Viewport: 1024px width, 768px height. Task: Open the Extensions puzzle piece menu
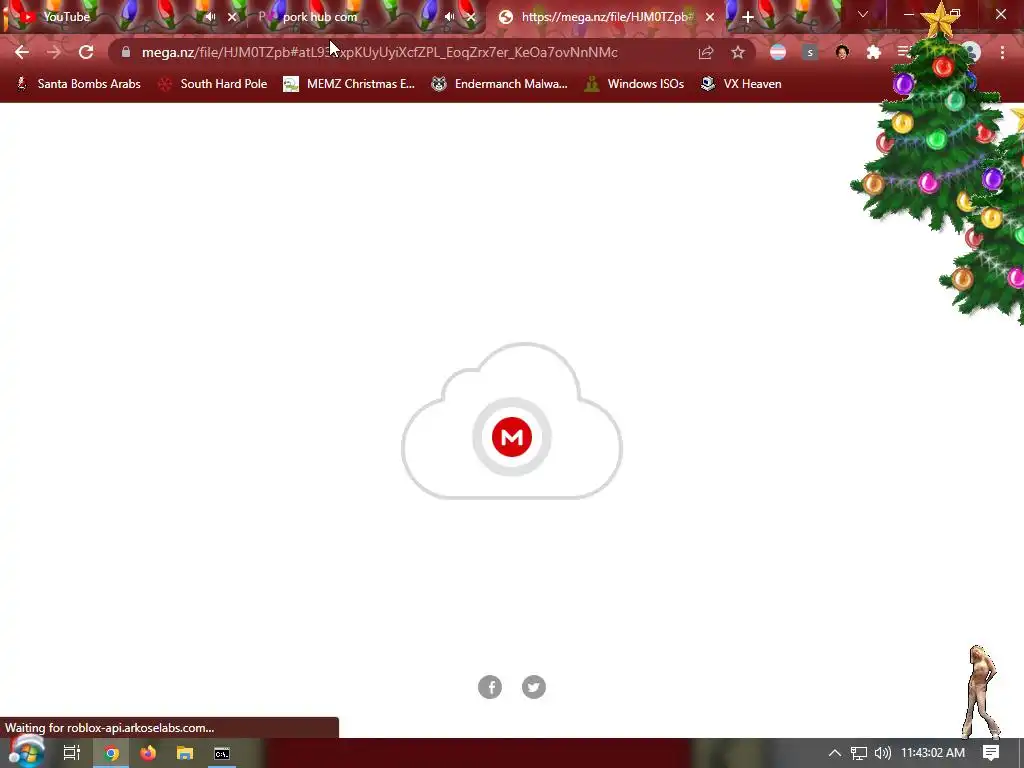pos(874,52)
